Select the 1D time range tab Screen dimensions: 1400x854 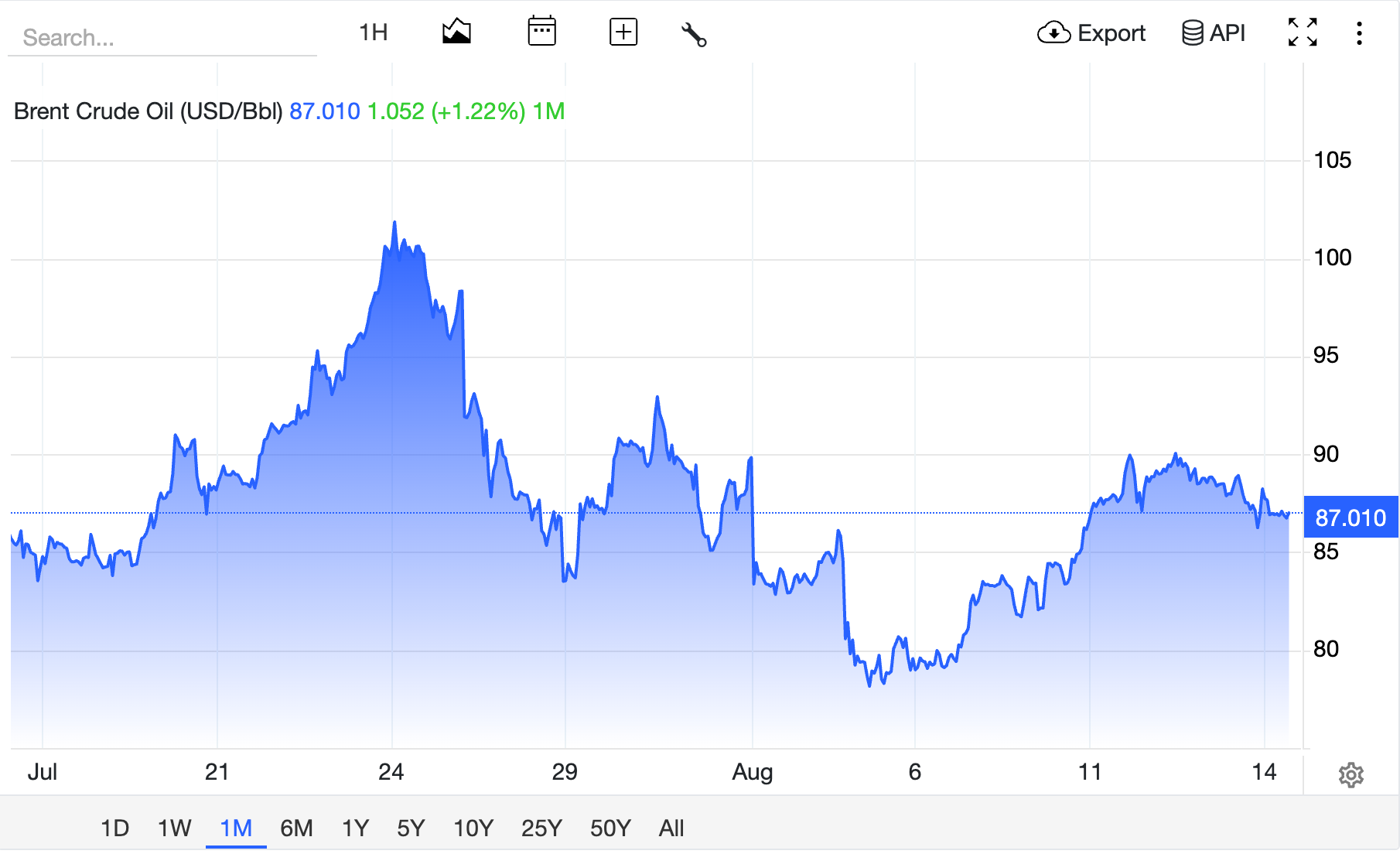click(x=114, y=828)
